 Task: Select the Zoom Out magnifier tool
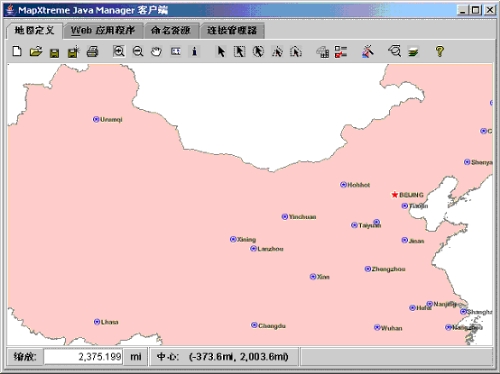138,51
